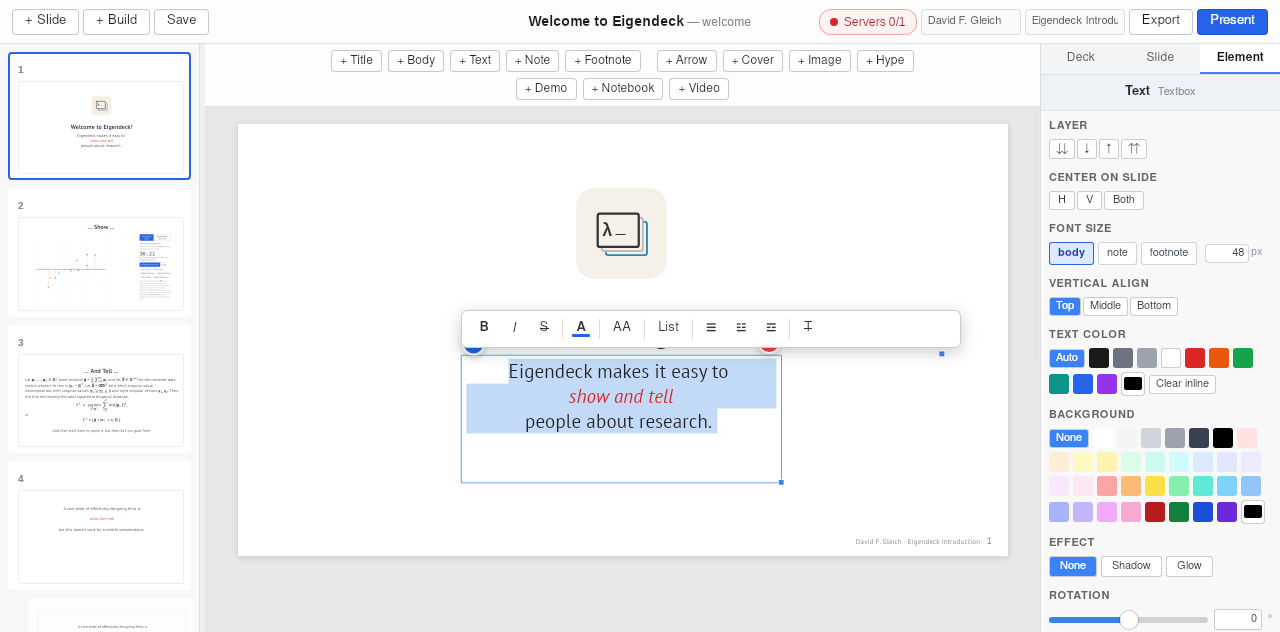
Task: Move element up one layer
Action: pyautogui.click(x=1109, y=149)
